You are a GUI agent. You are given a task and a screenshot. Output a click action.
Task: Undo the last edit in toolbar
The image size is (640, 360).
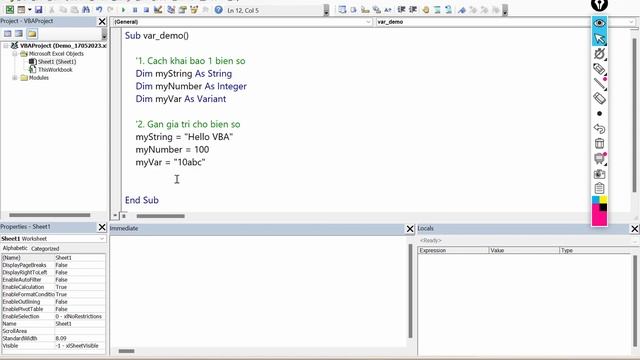click(x=99, y=10)
